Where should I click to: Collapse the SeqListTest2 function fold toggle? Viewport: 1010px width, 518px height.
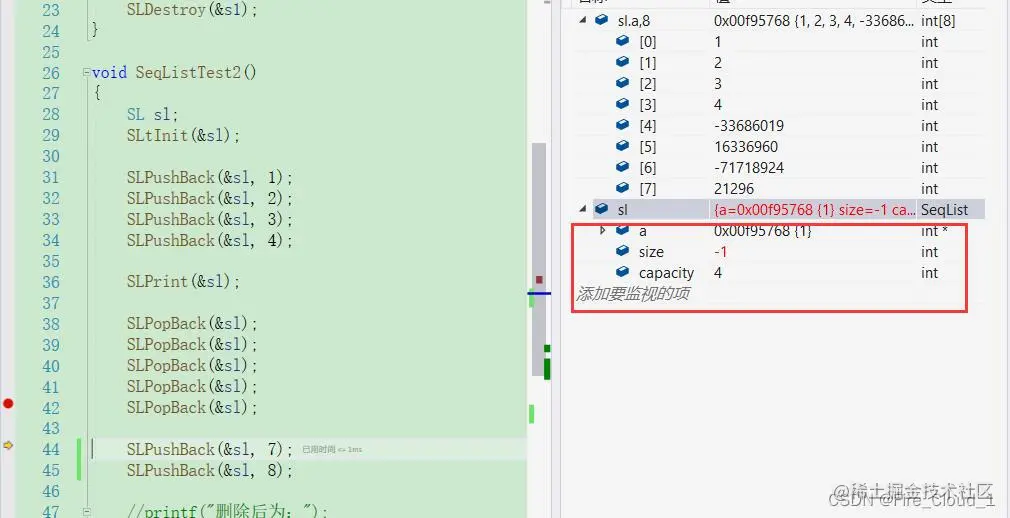click(86, 73)
